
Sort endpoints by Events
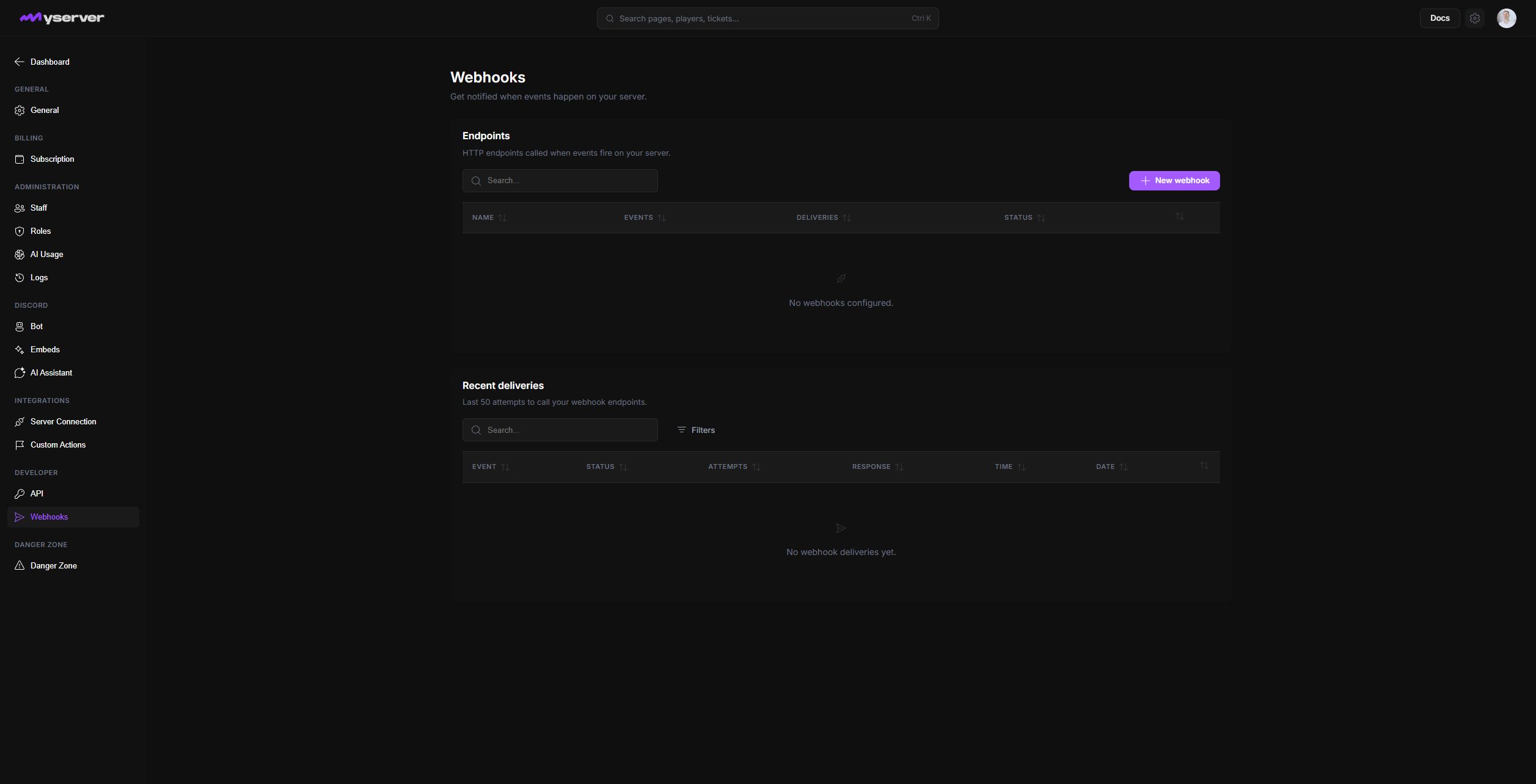coord(645,218)
